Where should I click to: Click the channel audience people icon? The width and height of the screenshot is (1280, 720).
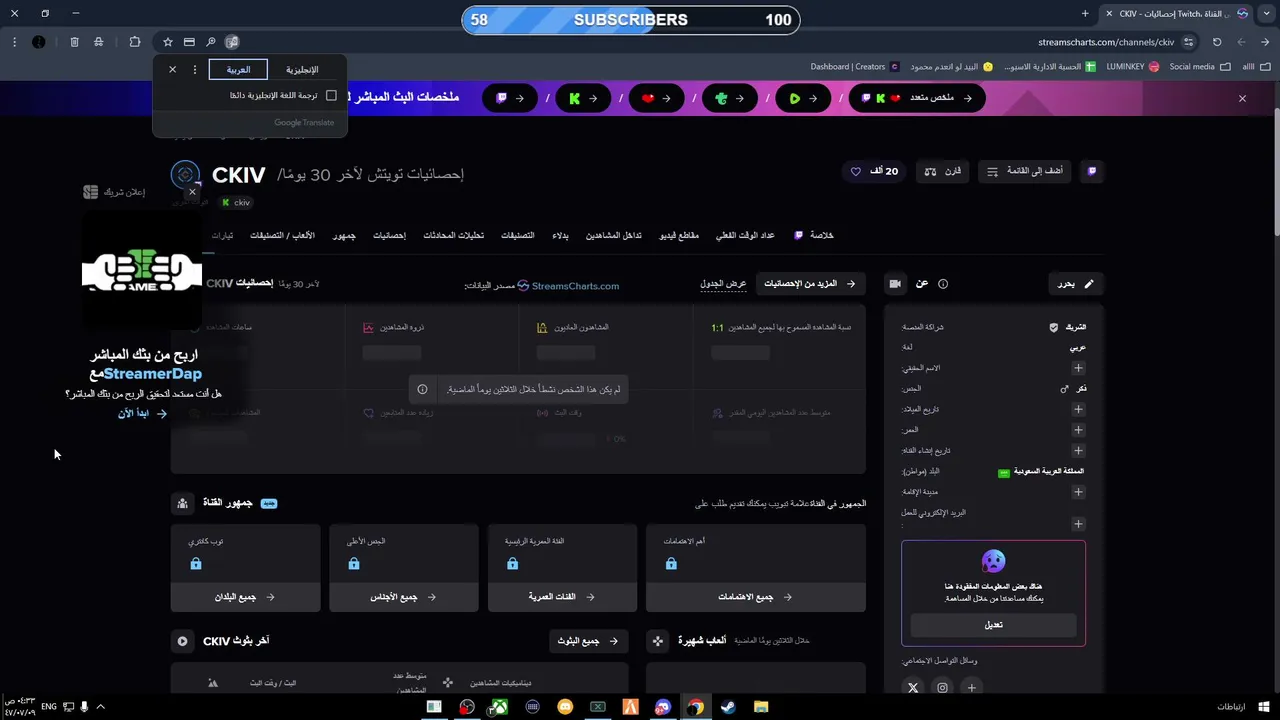[182, 503]
